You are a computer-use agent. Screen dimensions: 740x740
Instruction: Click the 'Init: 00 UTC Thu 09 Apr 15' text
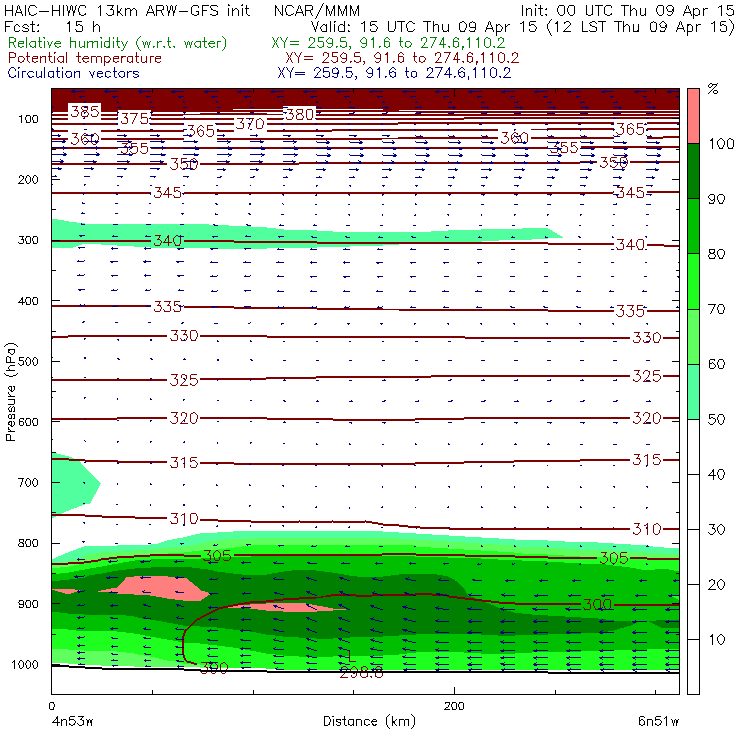[x=627, y=10]
